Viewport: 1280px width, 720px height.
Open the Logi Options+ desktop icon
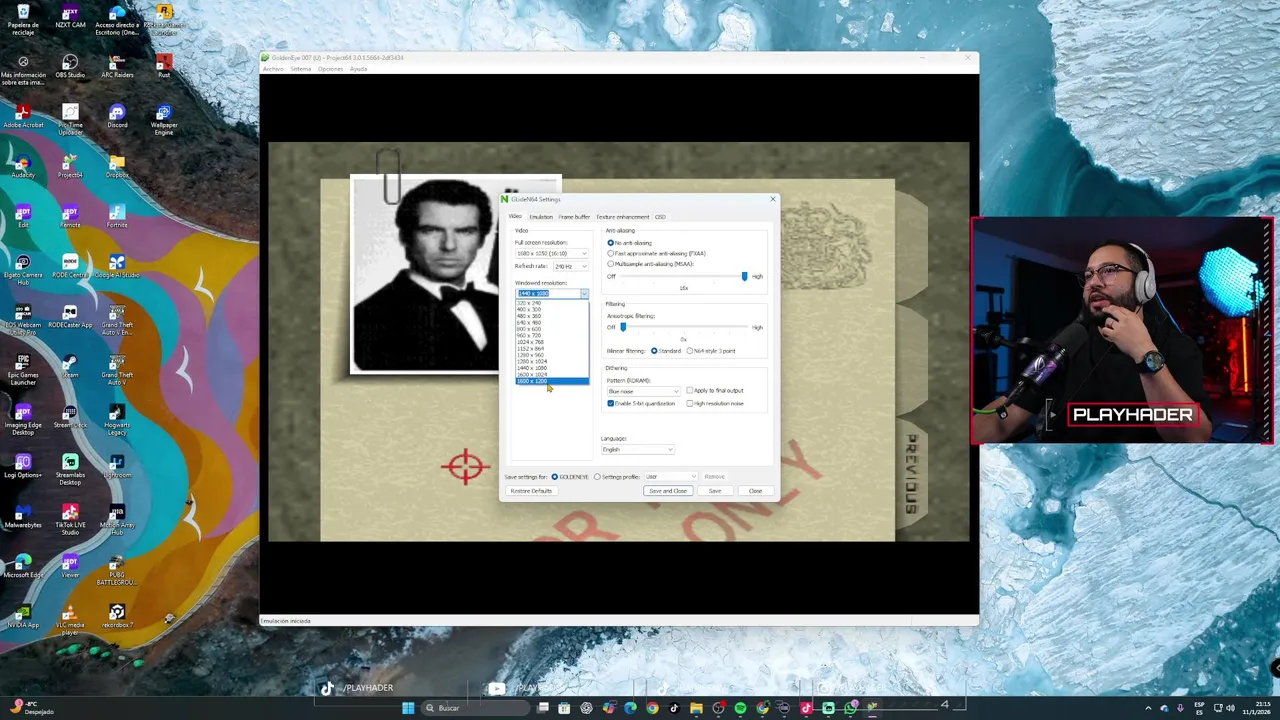[23, 466]
